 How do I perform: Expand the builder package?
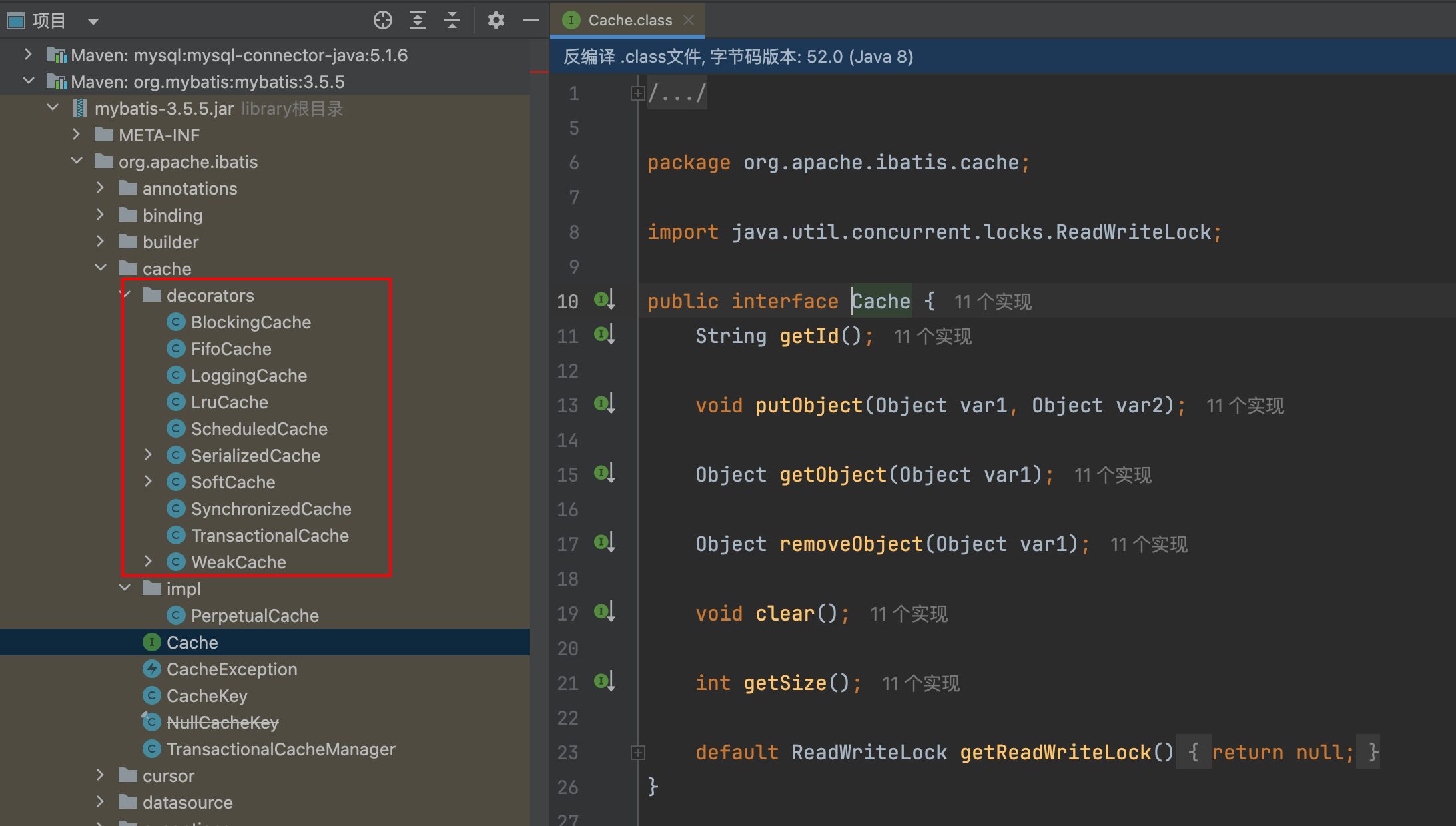101,241
